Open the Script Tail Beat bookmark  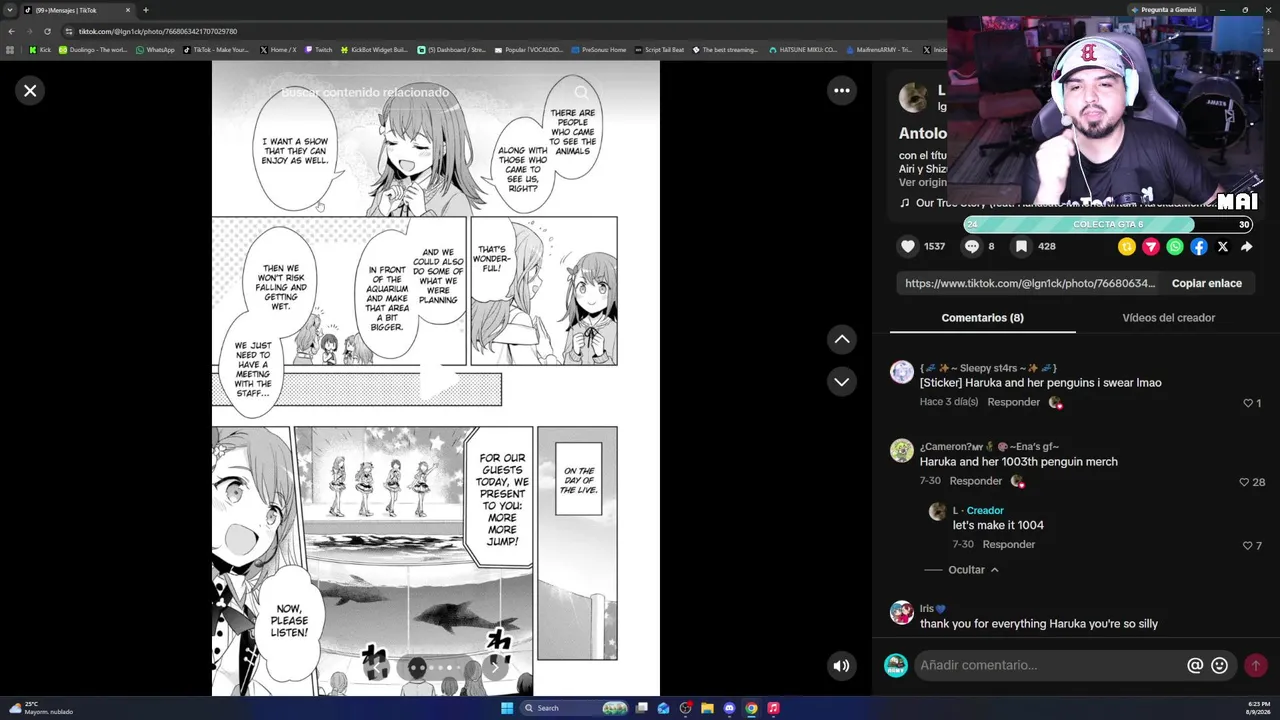pyautogui.click(x=660, y=50)
